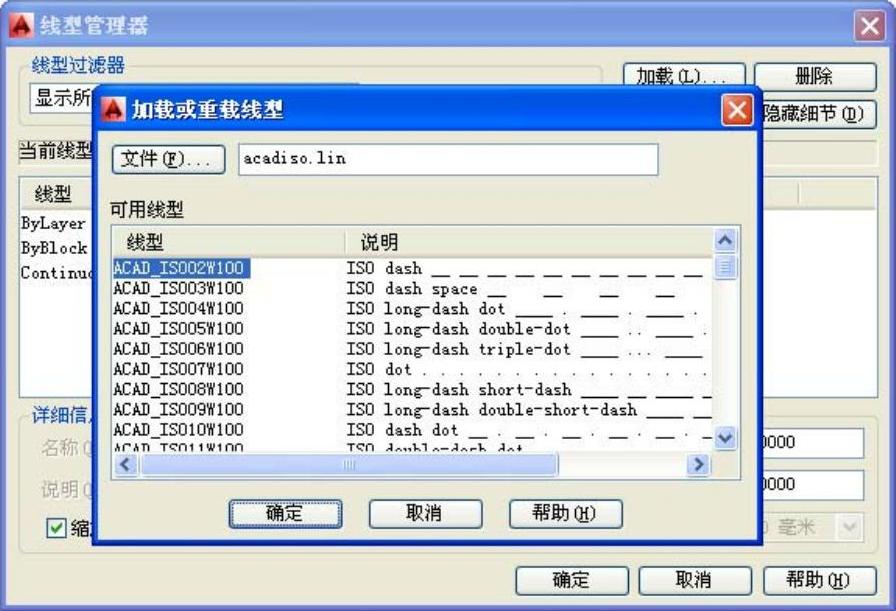
Task: Cancel the load linetype dialog with 取消
Action: tap(425, 513)
